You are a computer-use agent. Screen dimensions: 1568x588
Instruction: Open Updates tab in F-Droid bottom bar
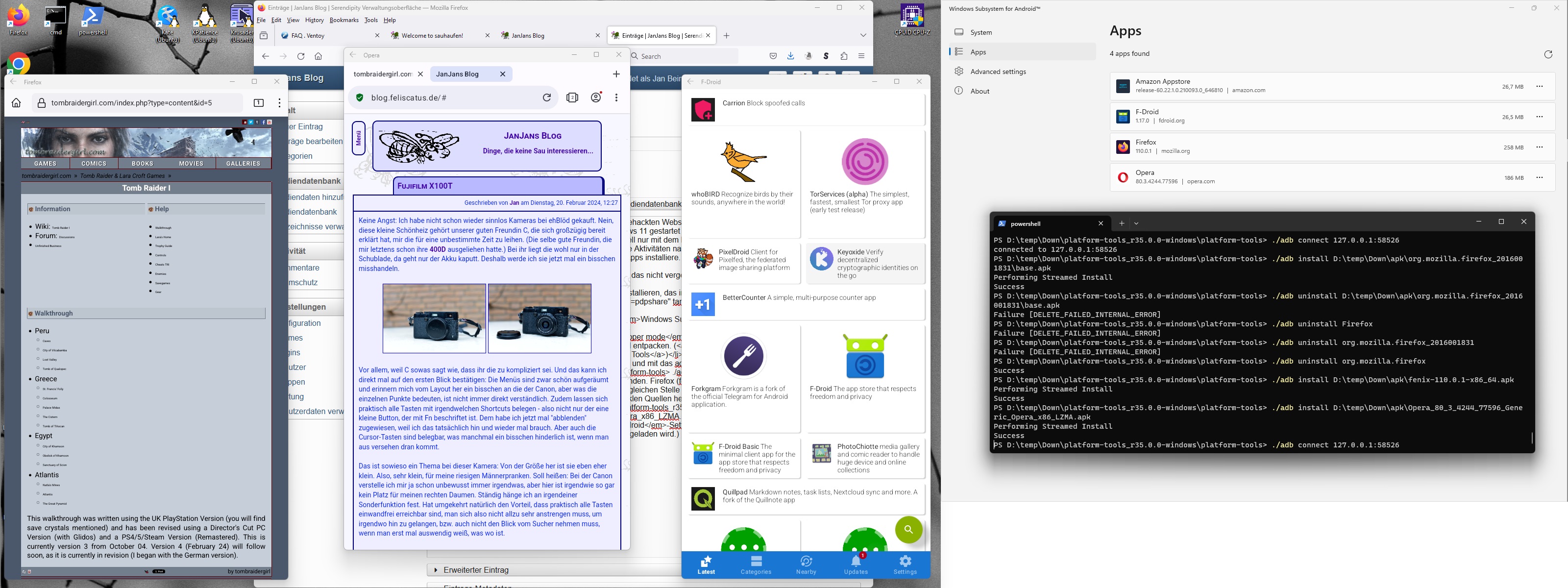(x=856, y=565)
